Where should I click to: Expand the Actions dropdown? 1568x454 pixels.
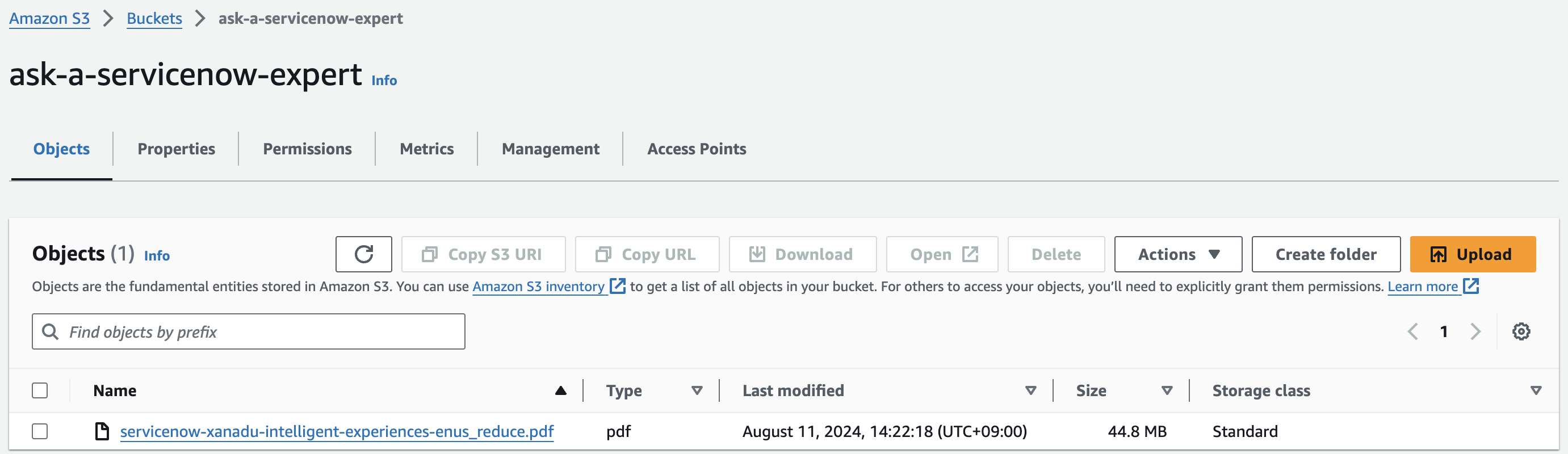point(1177,254)
